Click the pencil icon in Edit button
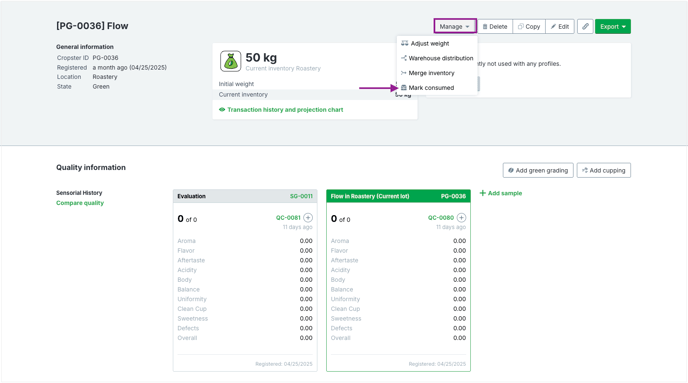688x383 pixels. click(553, 27)
